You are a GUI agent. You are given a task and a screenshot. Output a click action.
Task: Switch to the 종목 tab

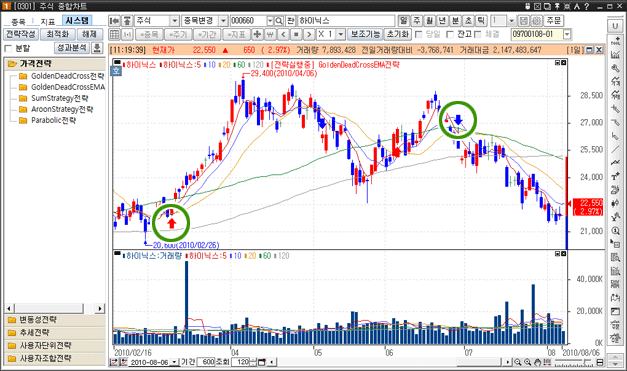(18, 21)
